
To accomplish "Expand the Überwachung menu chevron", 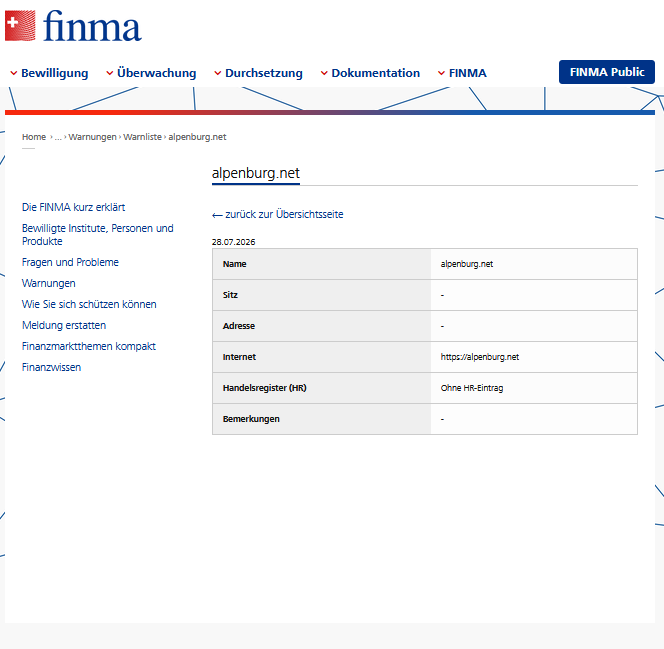I will coord(110,73).
